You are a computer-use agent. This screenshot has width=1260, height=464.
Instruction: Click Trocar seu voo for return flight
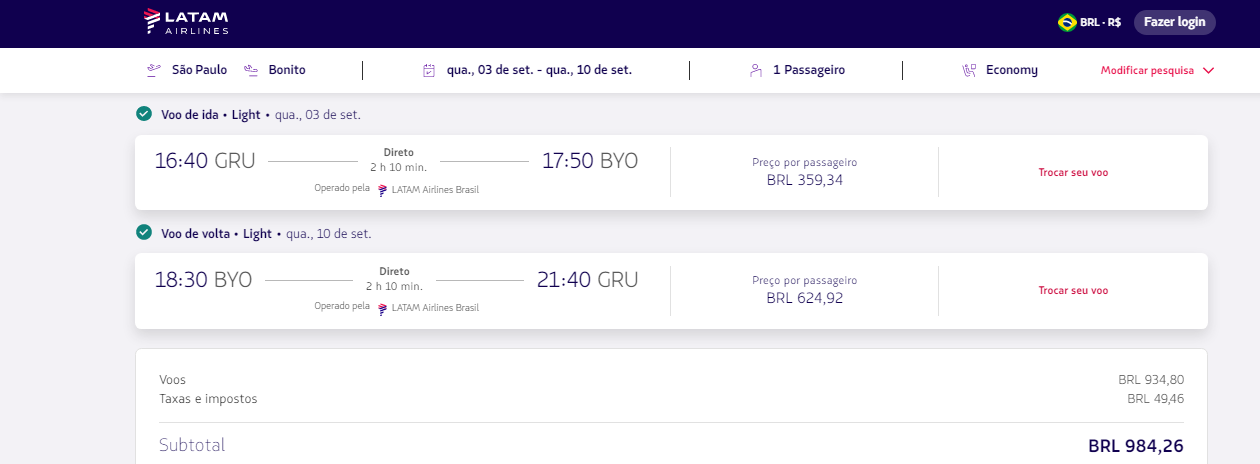1073,290
